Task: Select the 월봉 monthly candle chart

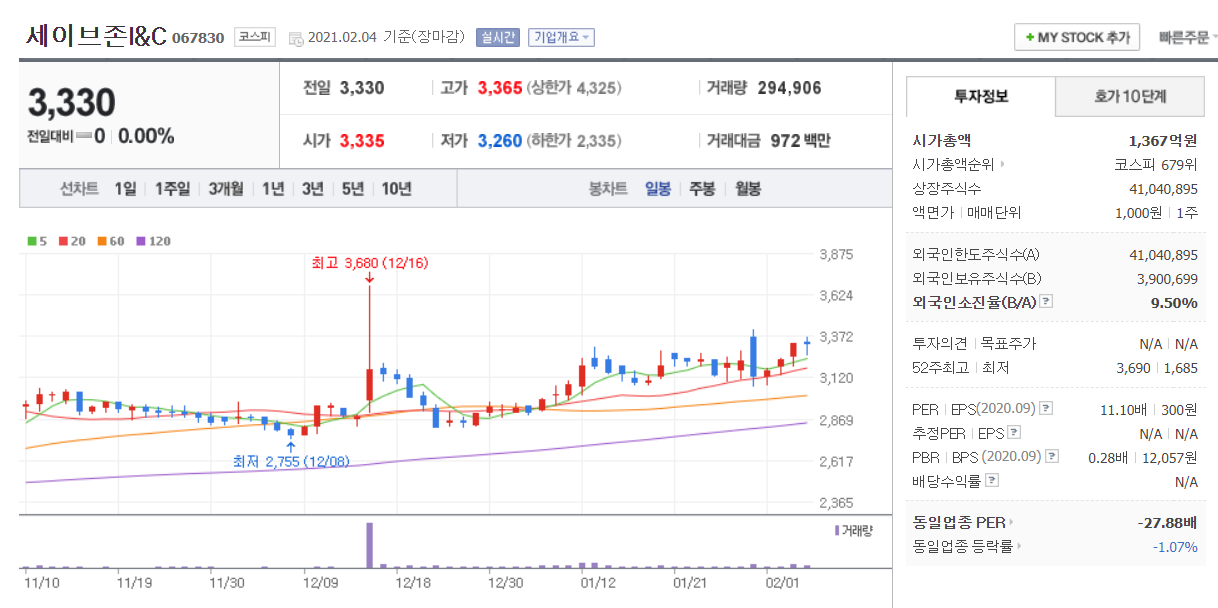Action: 747,188
